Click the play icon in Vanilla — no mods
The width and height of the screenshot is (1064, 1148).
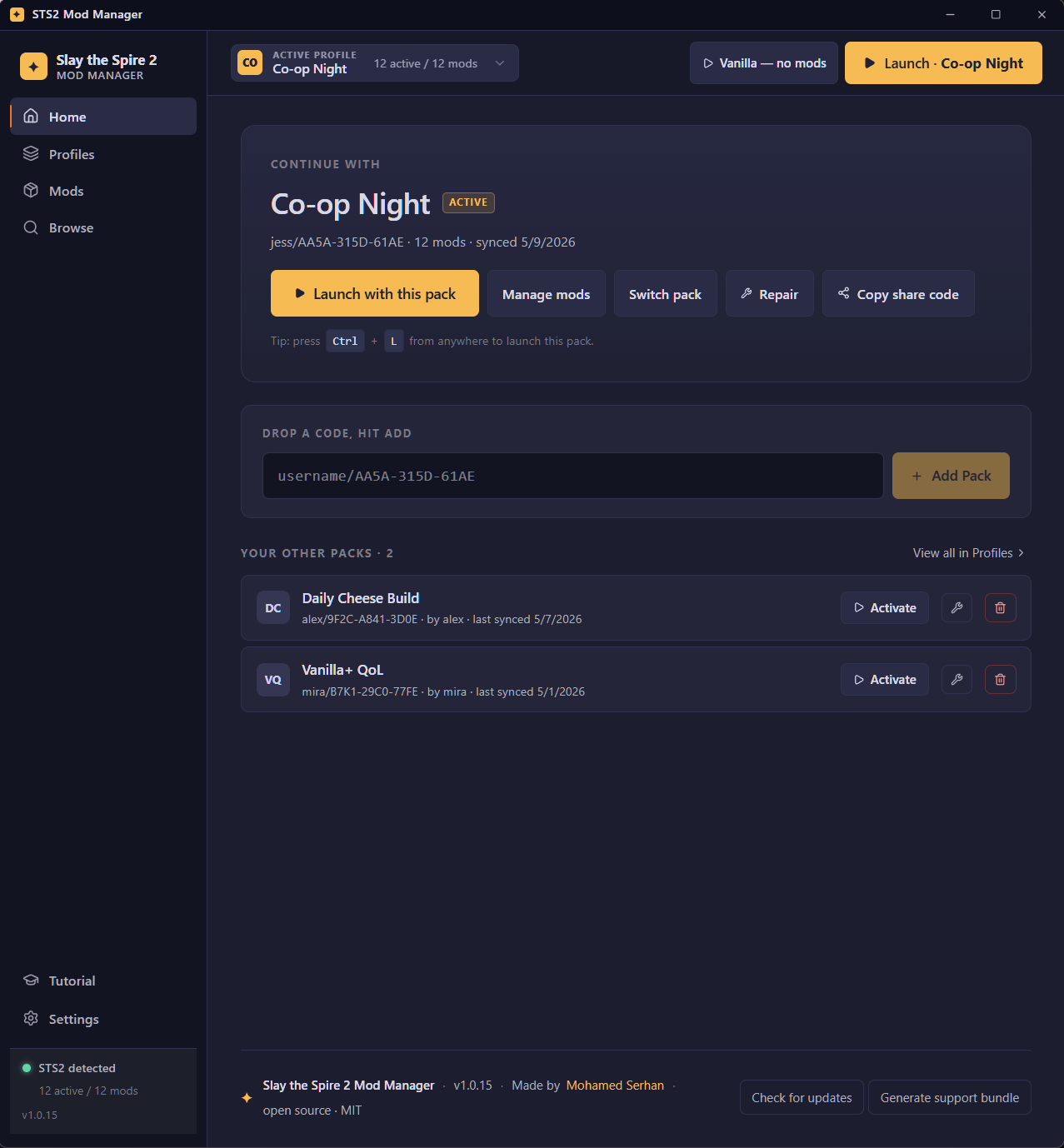708,63
